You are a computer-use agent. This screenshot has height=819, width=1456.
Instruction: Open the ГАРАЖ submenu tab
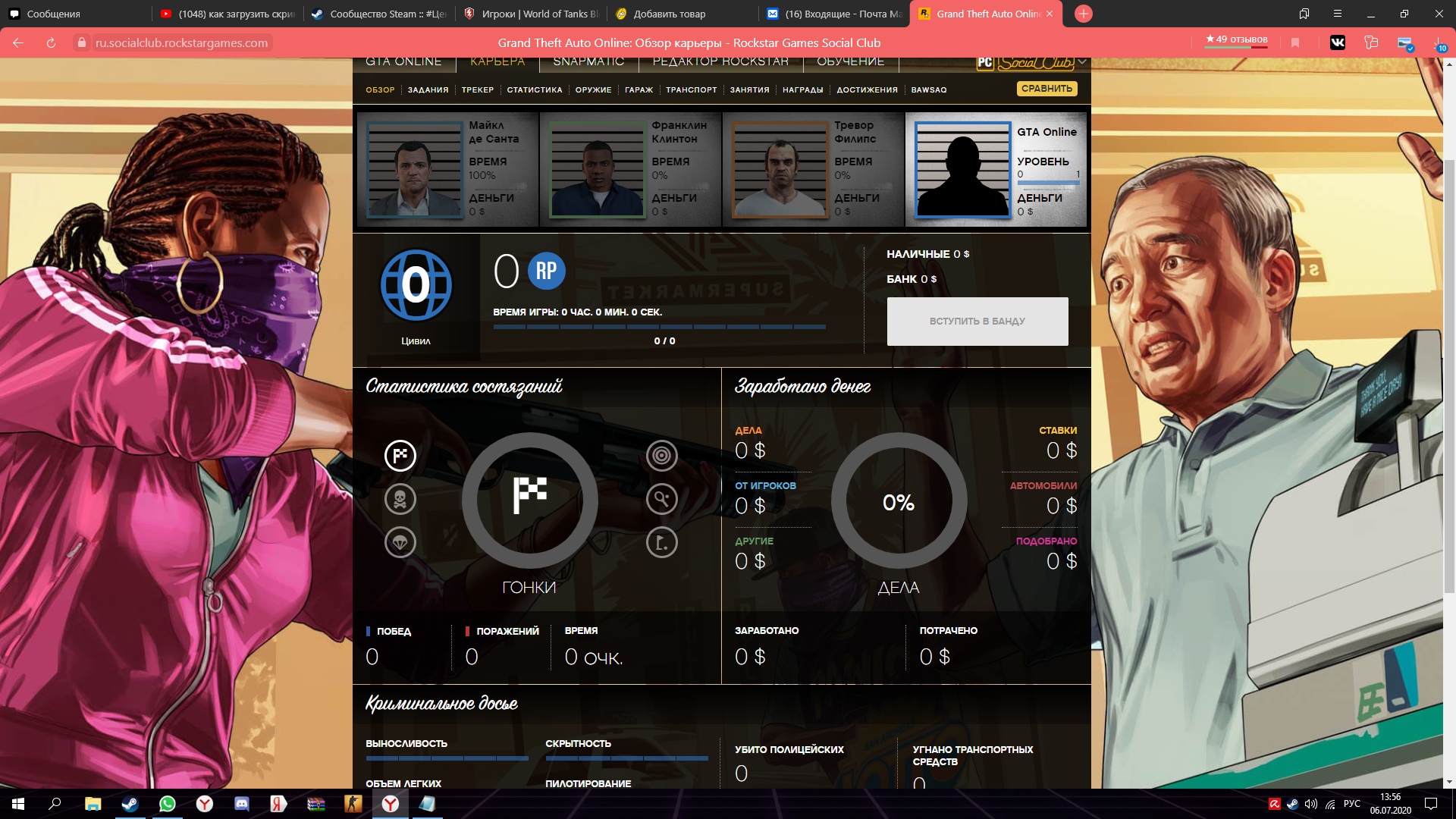coord(639,90)
